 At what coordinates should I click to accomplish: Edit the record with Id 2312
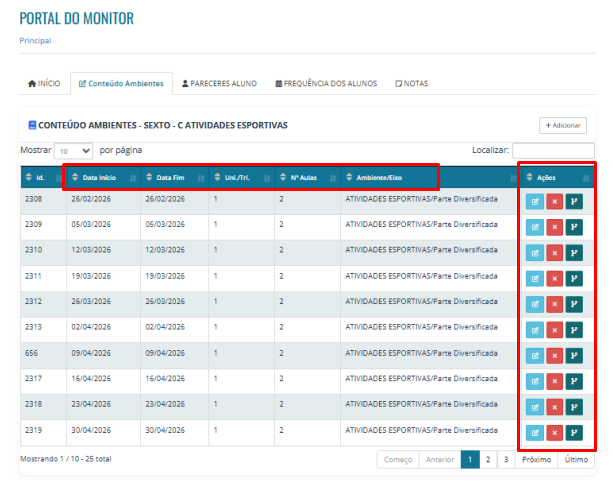tap(535, 304)
